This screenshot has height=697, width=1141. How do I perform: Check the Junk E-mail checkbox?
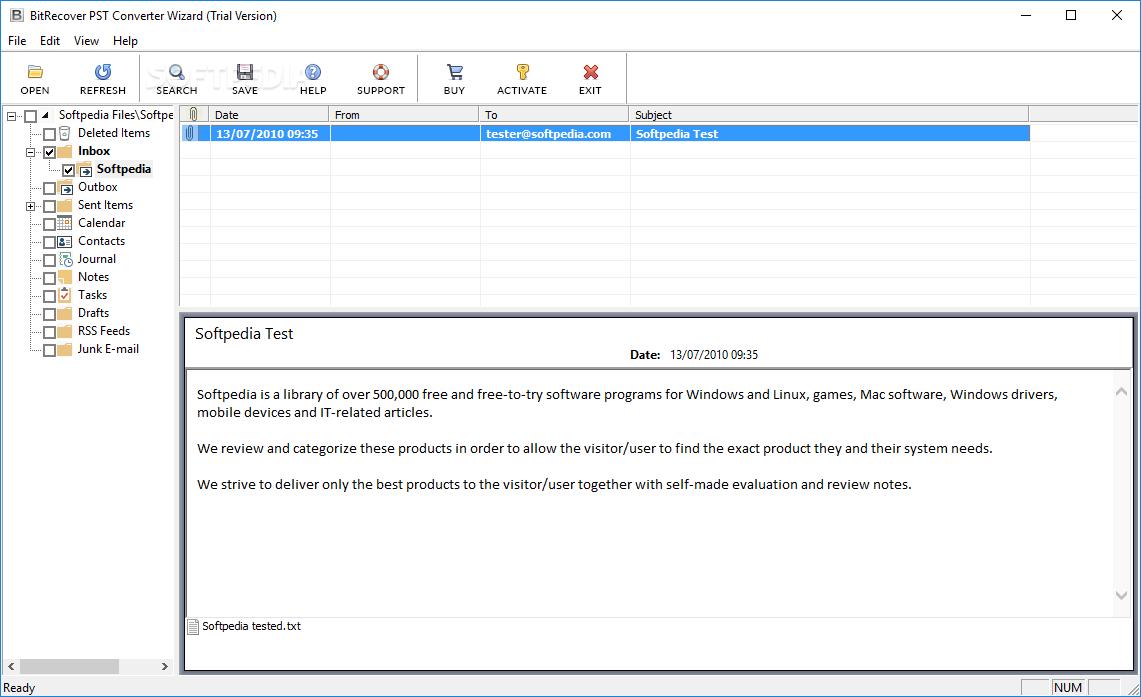coord(49,350)
